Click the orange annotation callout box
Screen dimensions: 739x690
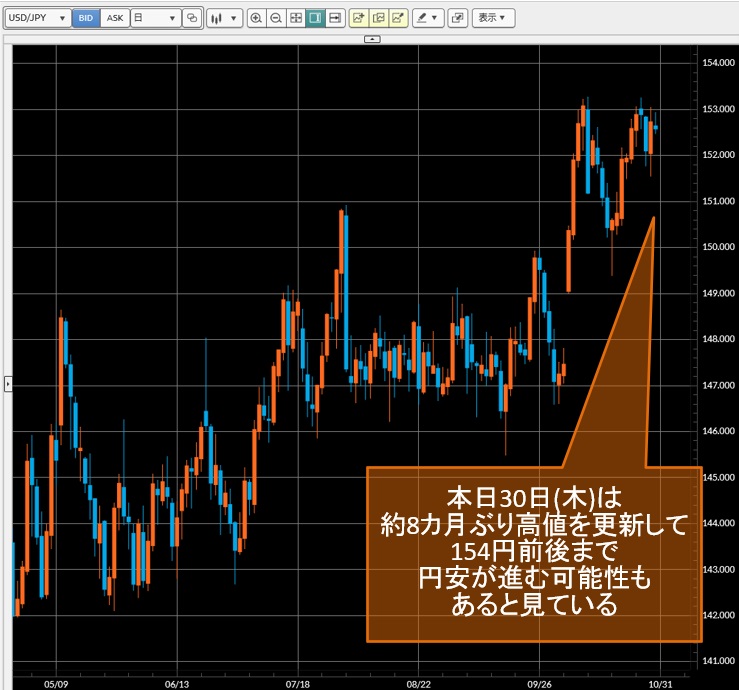[528, 553]
